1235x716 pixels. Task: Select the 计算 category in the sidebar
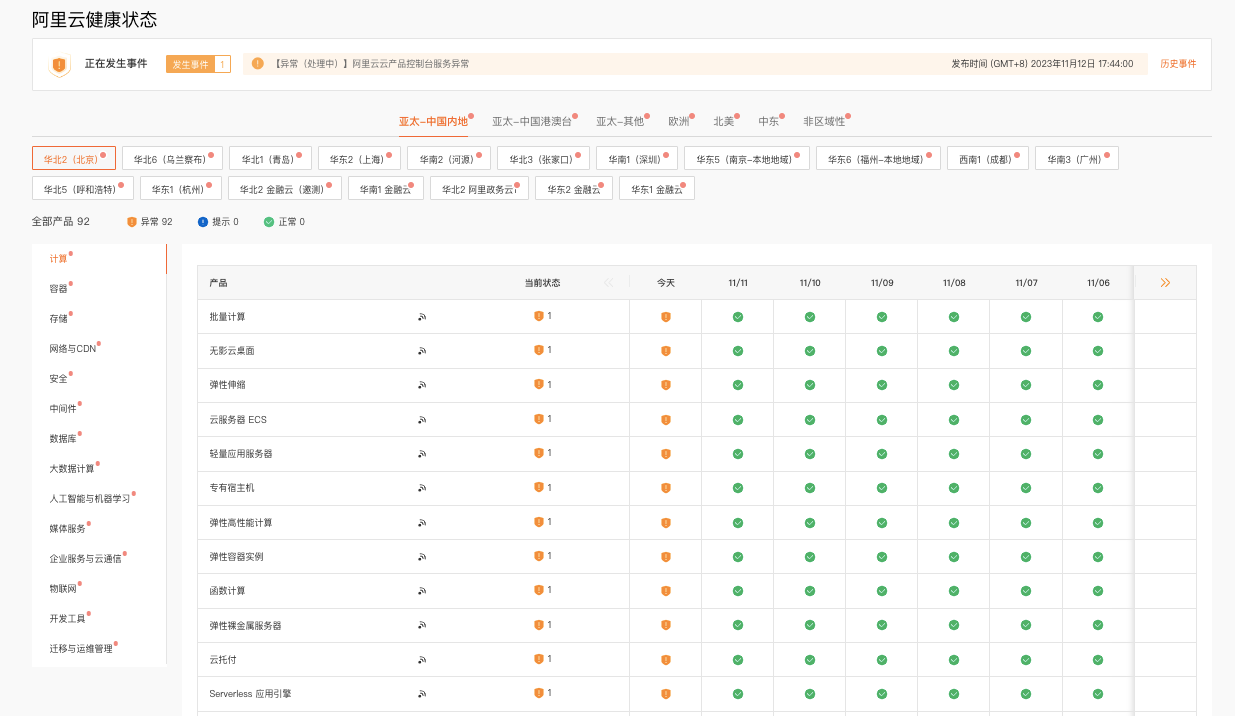pyautogui.click(x=59, y=259)
